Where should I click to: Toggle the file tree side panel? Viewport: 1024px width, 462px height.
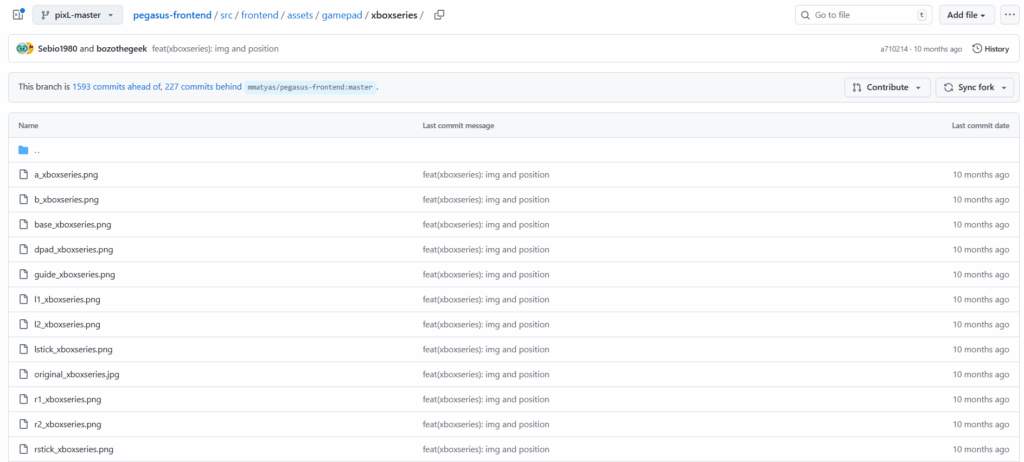pos(18,15)
